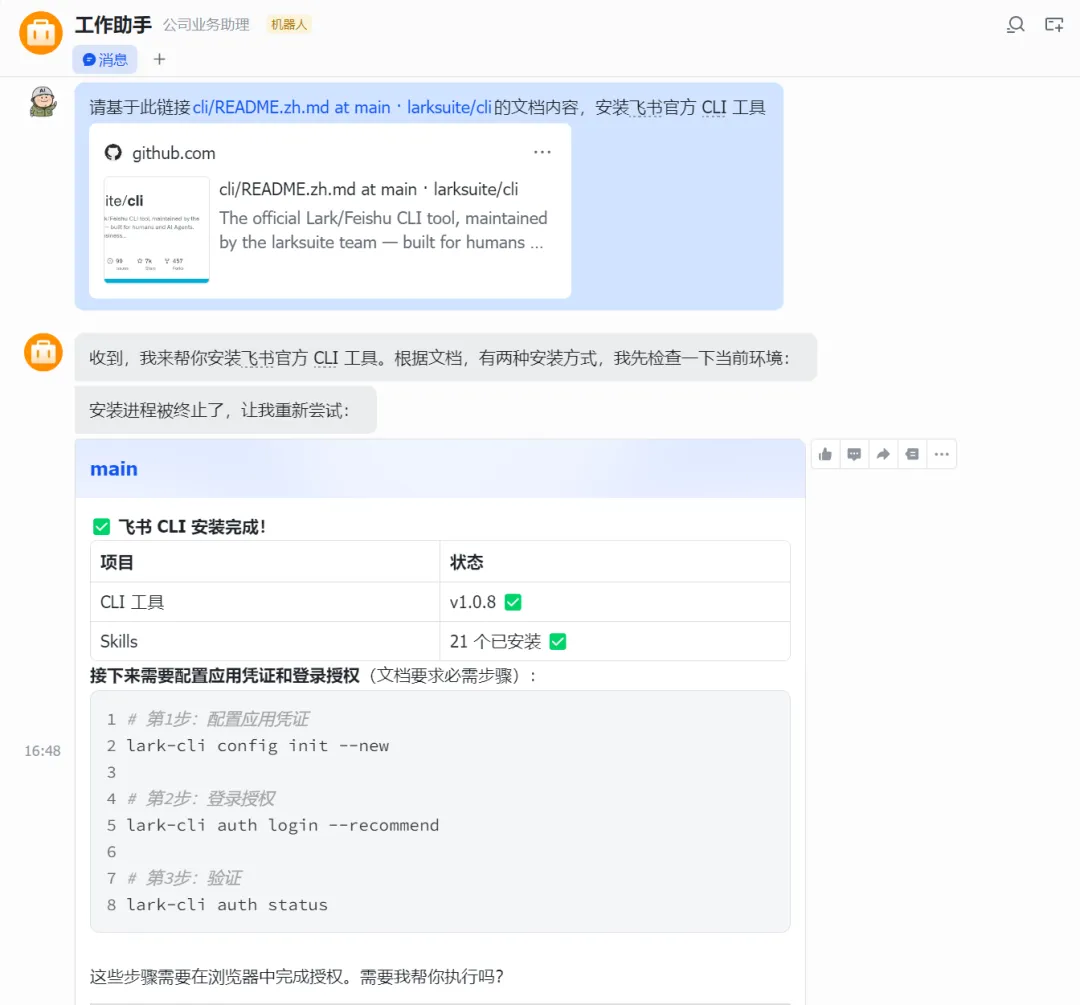Click code line lark-cli auth status
1080x1005 pixels.
(x=227, y=905)
